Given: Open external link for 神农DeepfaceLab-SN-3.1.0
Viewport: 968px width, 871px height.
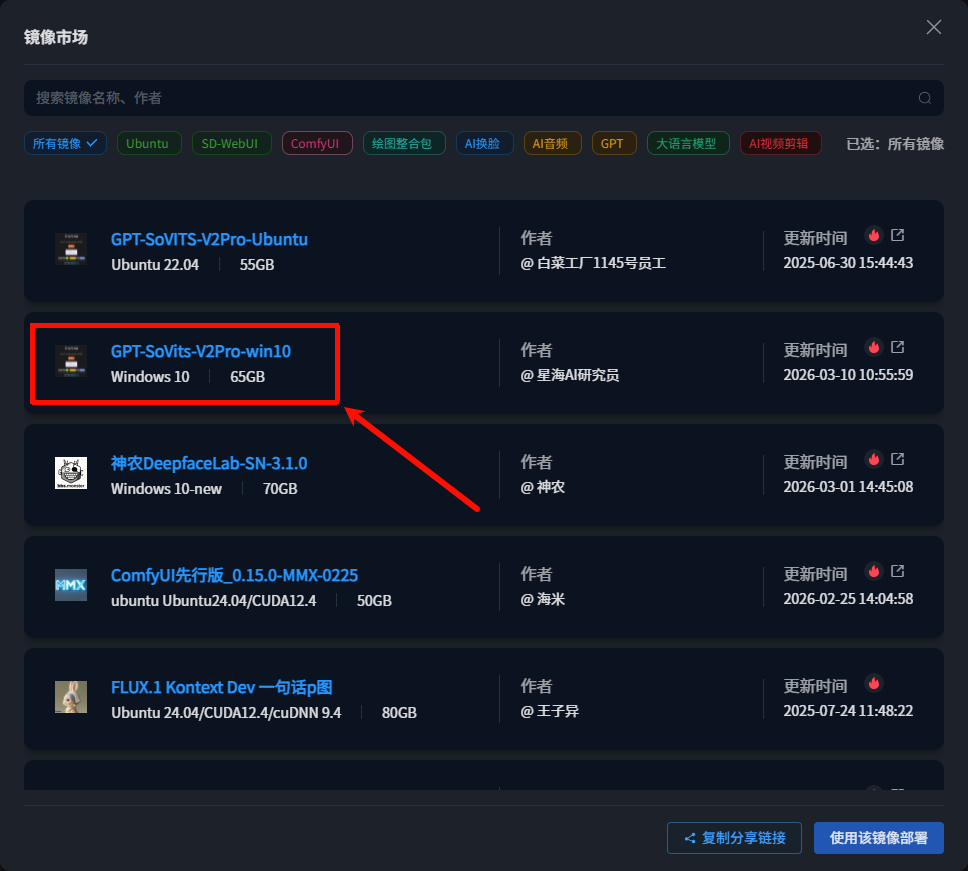Looking at the screenshot, I should 898,459.
